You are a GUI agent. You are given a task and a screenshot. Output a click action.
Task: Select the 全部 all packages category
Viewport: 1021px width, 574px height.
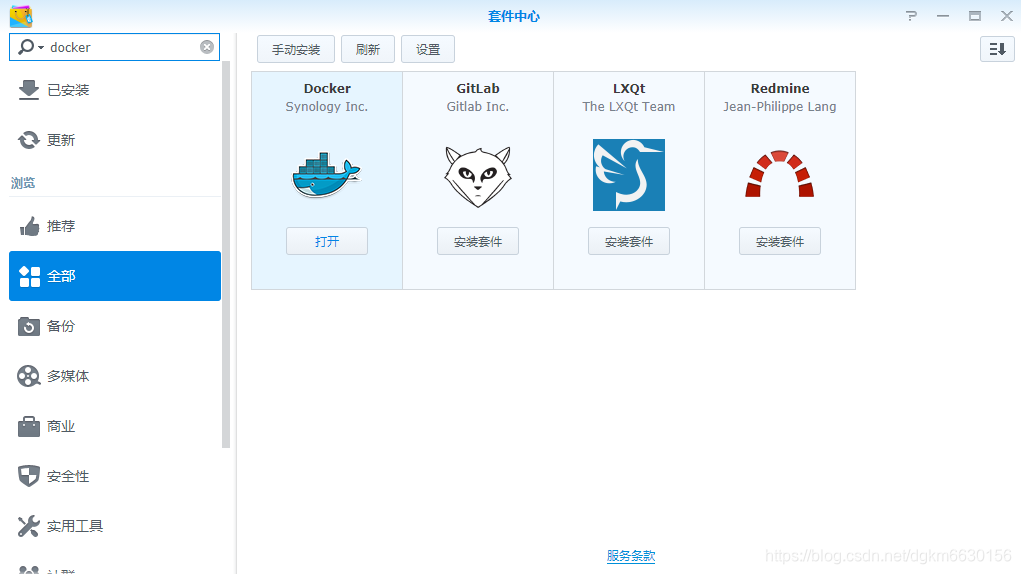pos(115,276)
